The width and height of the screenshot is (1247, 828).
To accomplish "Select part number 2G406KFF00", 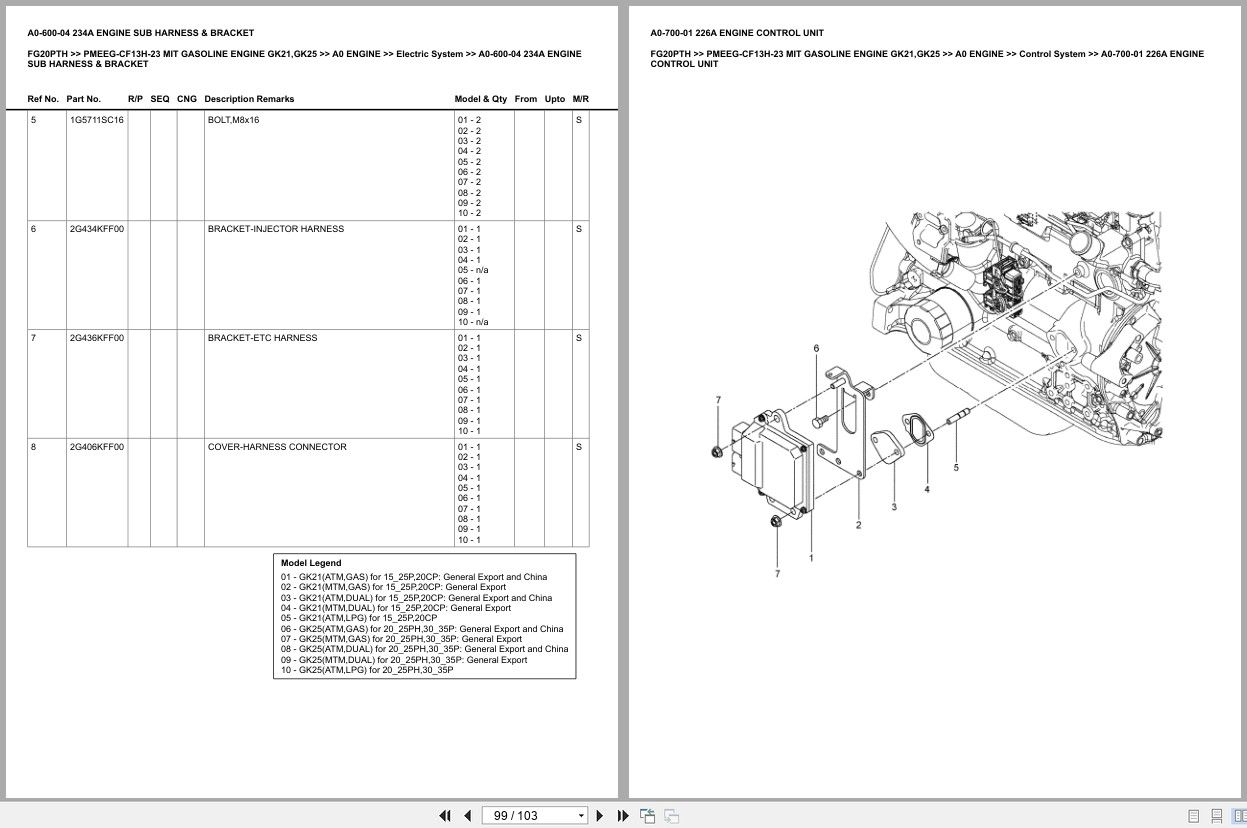I will 97,447.
